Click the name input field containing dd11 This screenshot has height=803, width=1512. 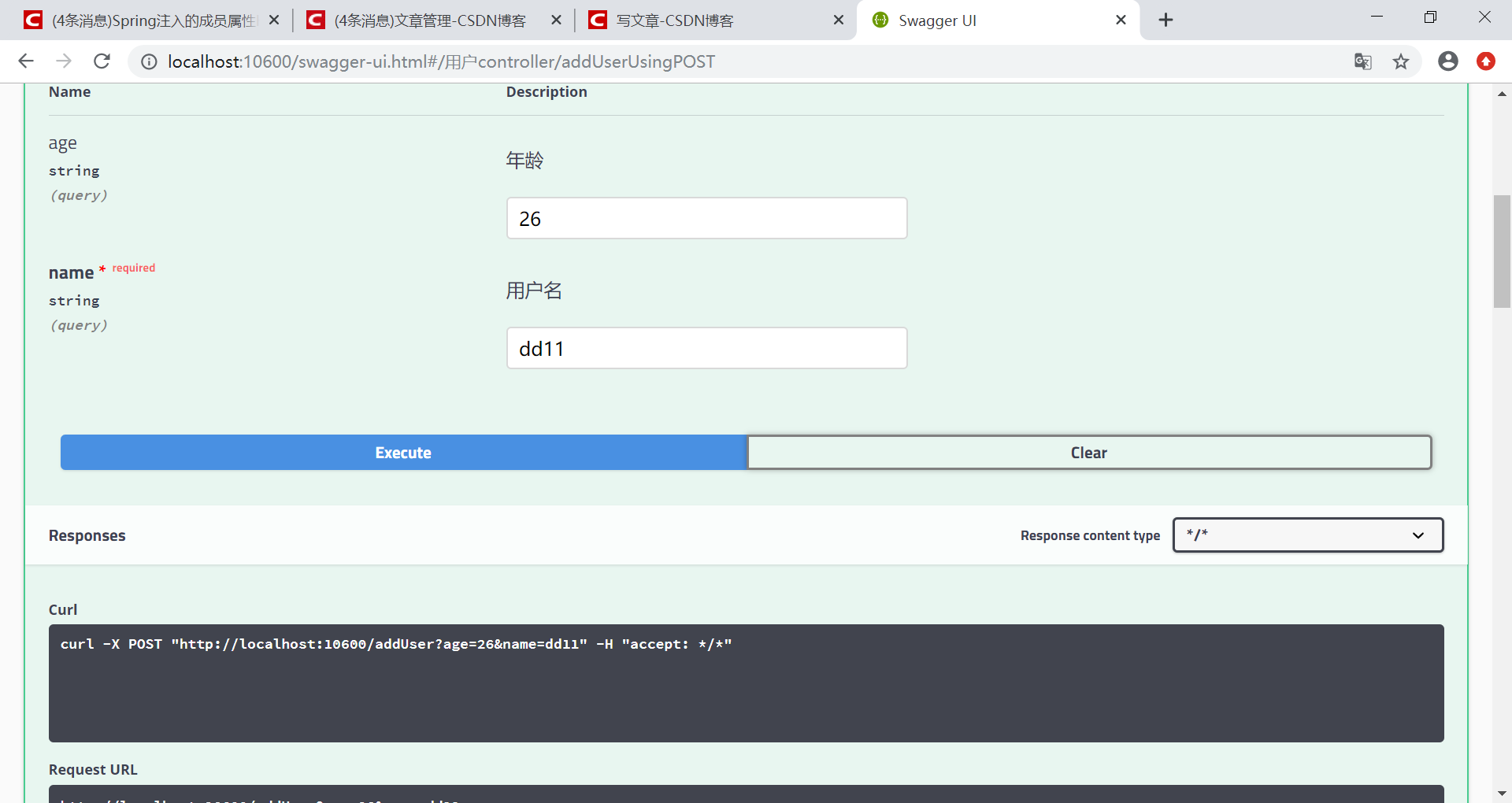pos(706,348)
